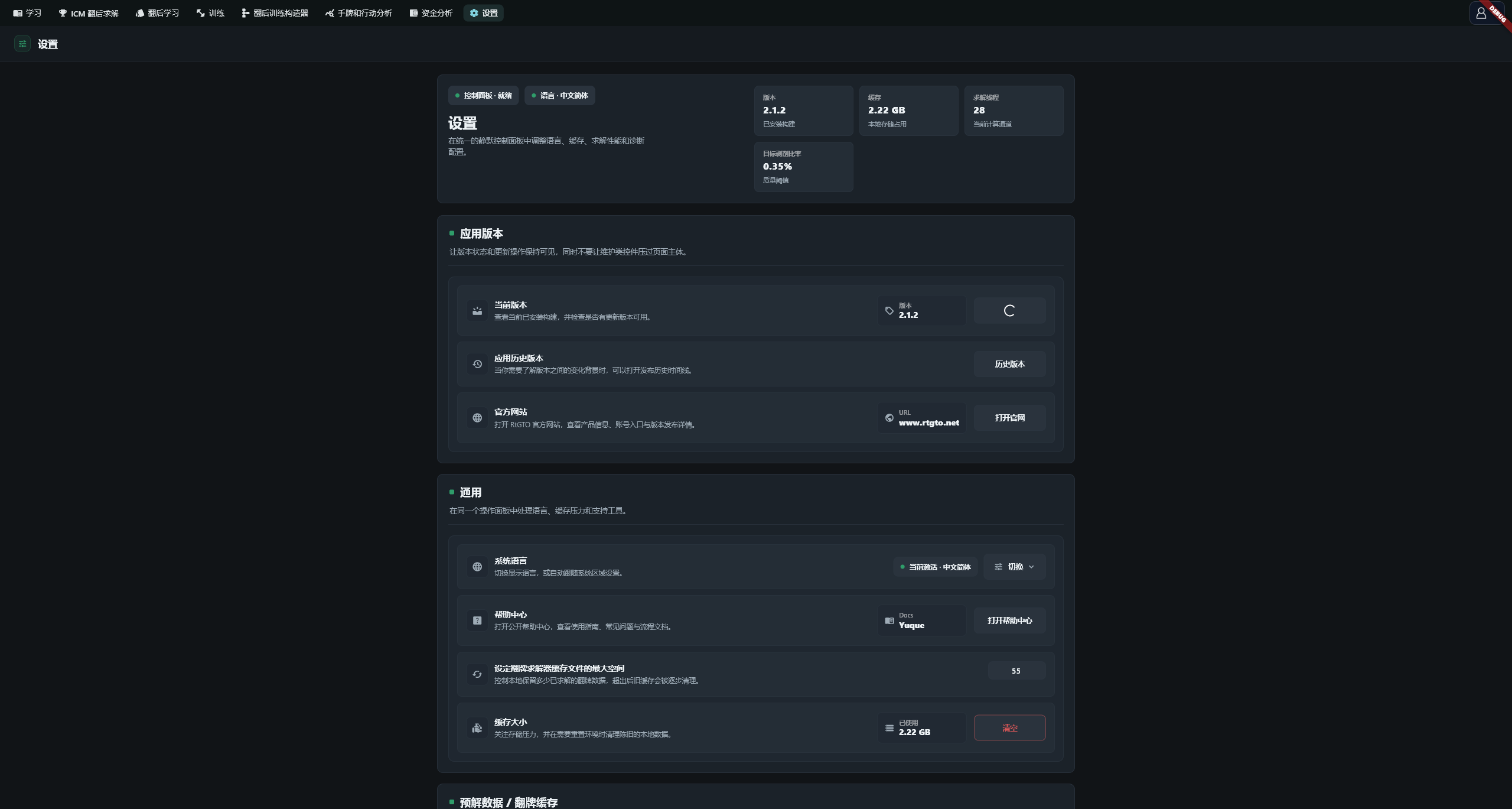Viewport: 1512px width, 809px height.
Task: Expand the 切换 language dropdown
Action: (1014, 567)
